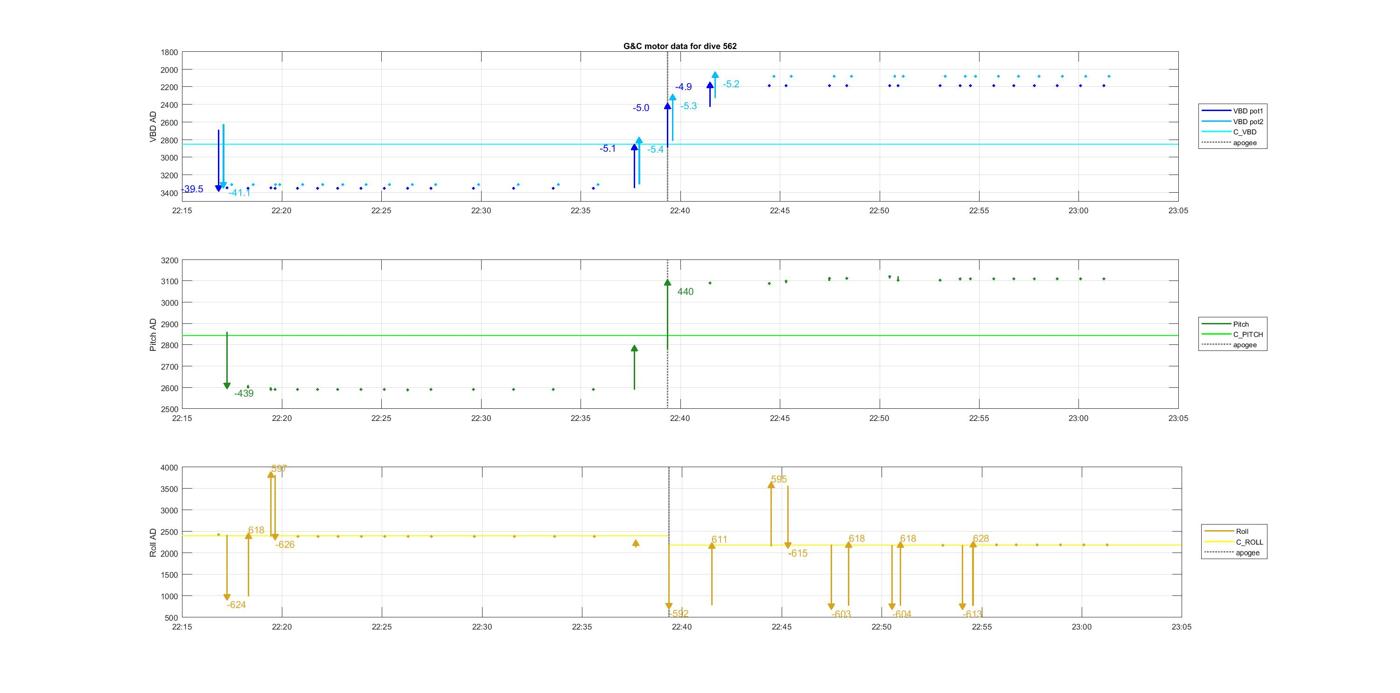The height and width of the screenshot is (693, 1400).
Task: Click the "-39.5" VBD data label
Action: point(192,189)
